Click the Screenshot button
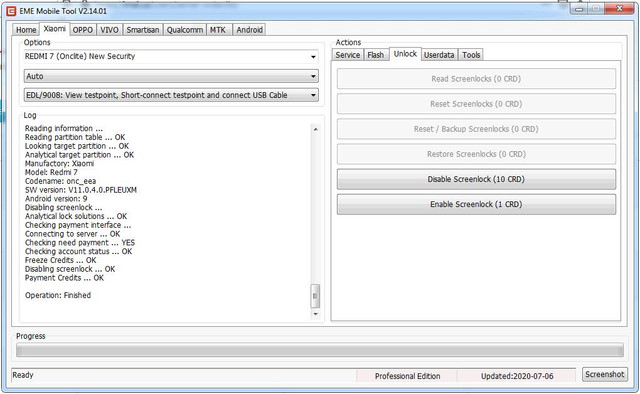This screenshot has width=640, height=394. pyautogui.click(x=604, y=374)
